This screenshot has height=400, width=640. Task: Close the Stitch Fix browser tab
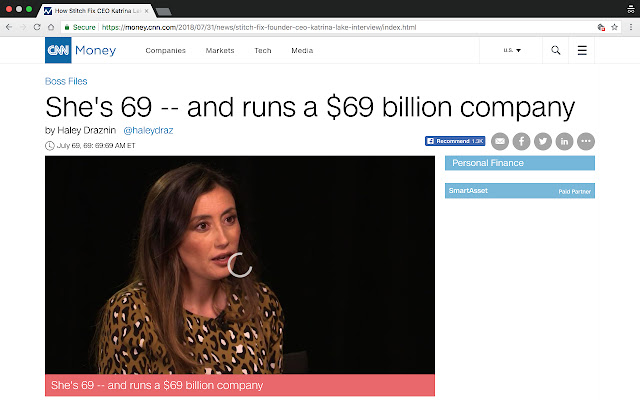point(147,11)
